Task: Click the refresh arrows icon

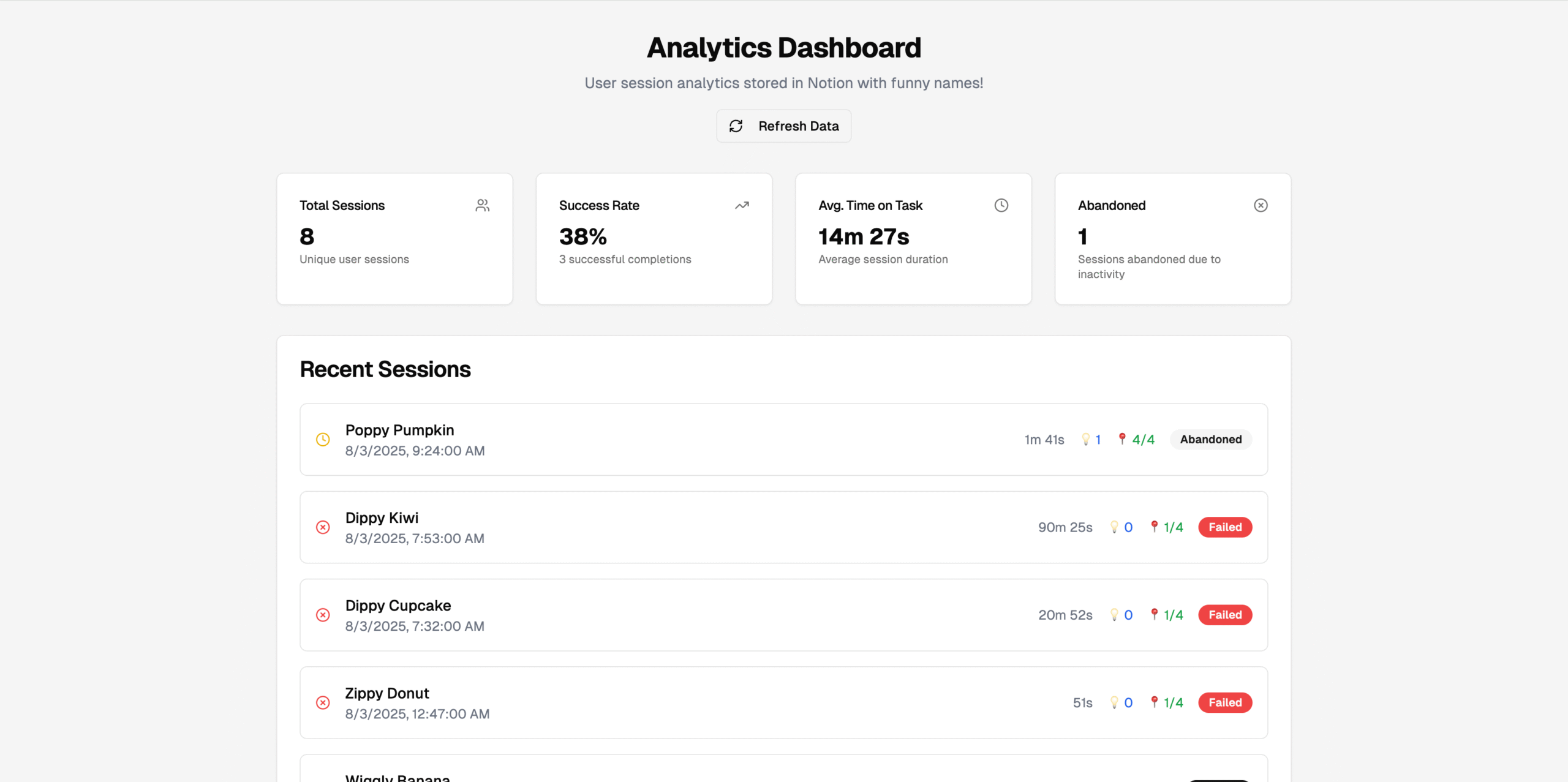Action: (736, 126)
